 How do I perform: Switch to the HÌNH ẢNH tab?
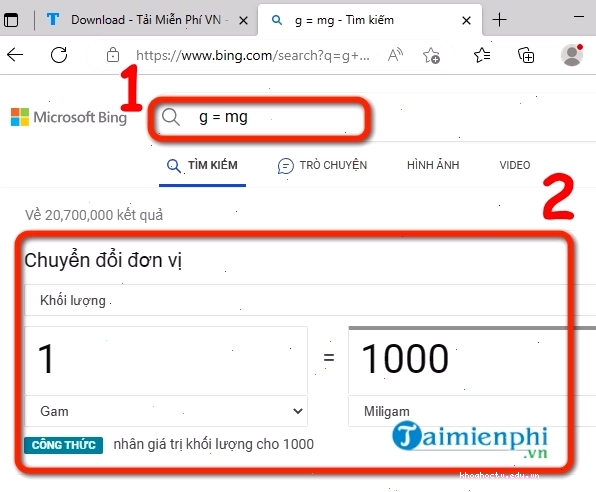pos(433,165)
